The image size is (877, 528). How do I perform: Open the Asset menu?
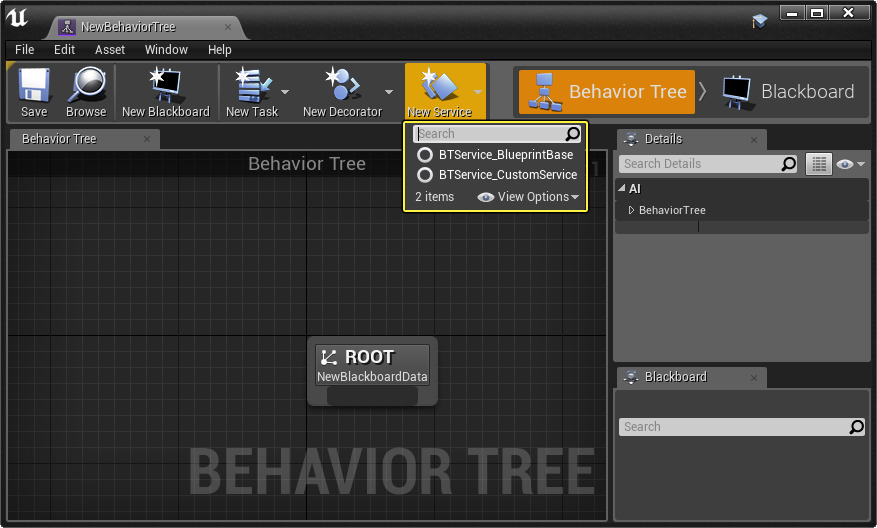(x=110, y=49)
